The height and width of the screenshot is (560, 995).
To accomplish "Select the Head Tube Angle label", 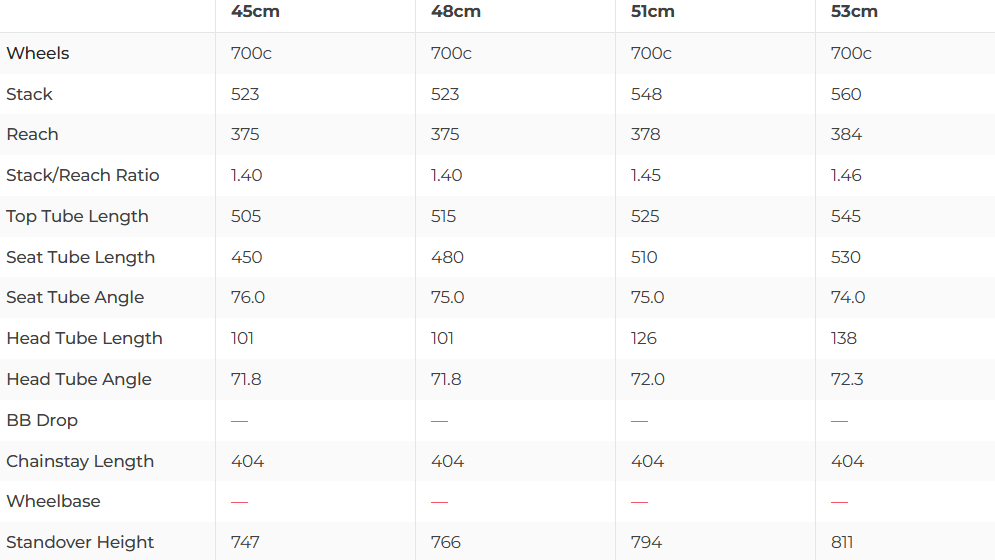I will [x=79, y=379].
